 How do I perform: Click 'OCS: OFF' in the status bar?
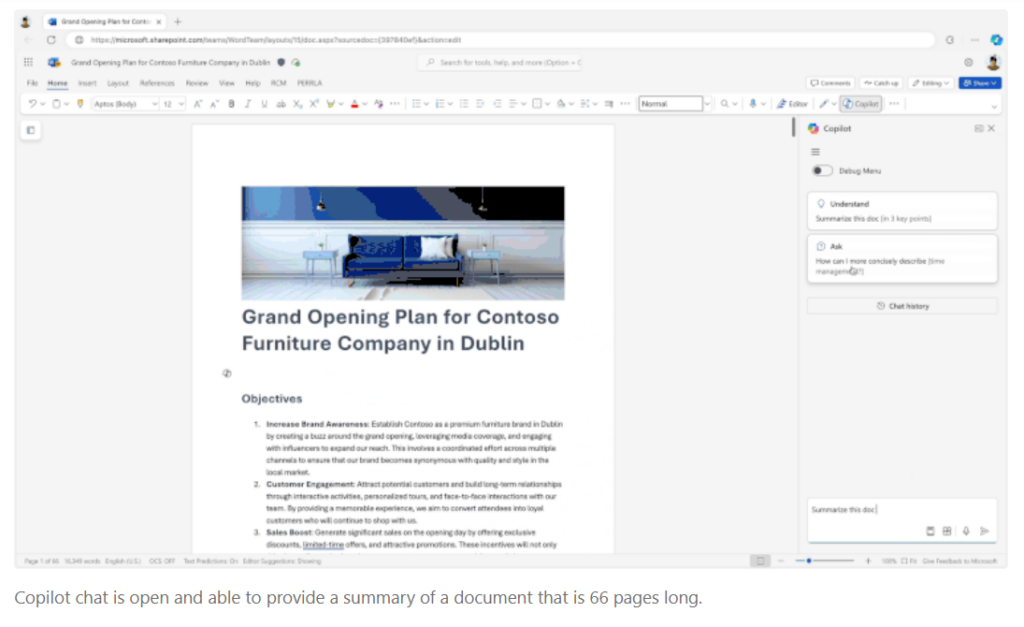162,561
